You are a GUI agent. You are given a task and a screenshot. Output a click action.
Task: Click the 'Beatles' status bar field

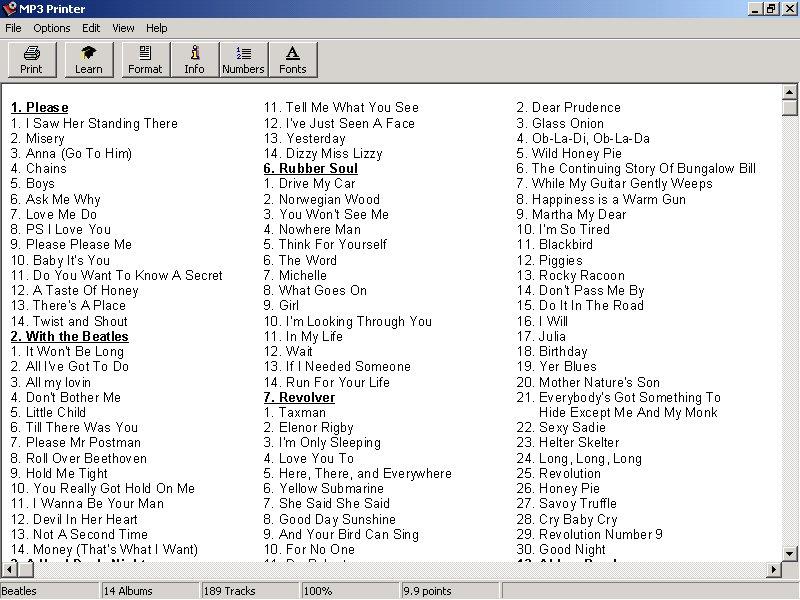pos(49,591)
